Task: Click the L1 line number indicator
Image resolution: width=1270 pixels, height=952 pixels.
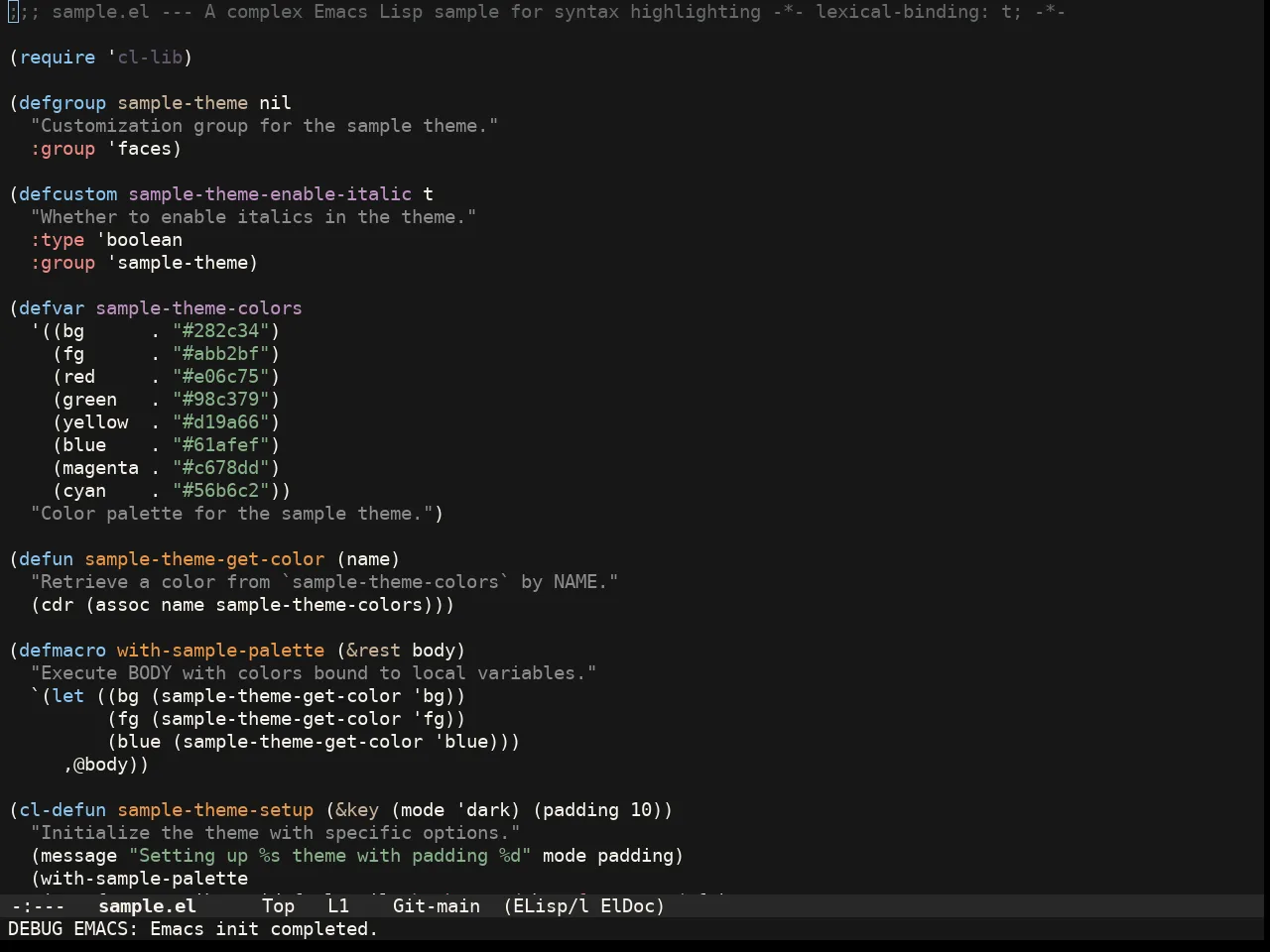Action: [338, 905]
